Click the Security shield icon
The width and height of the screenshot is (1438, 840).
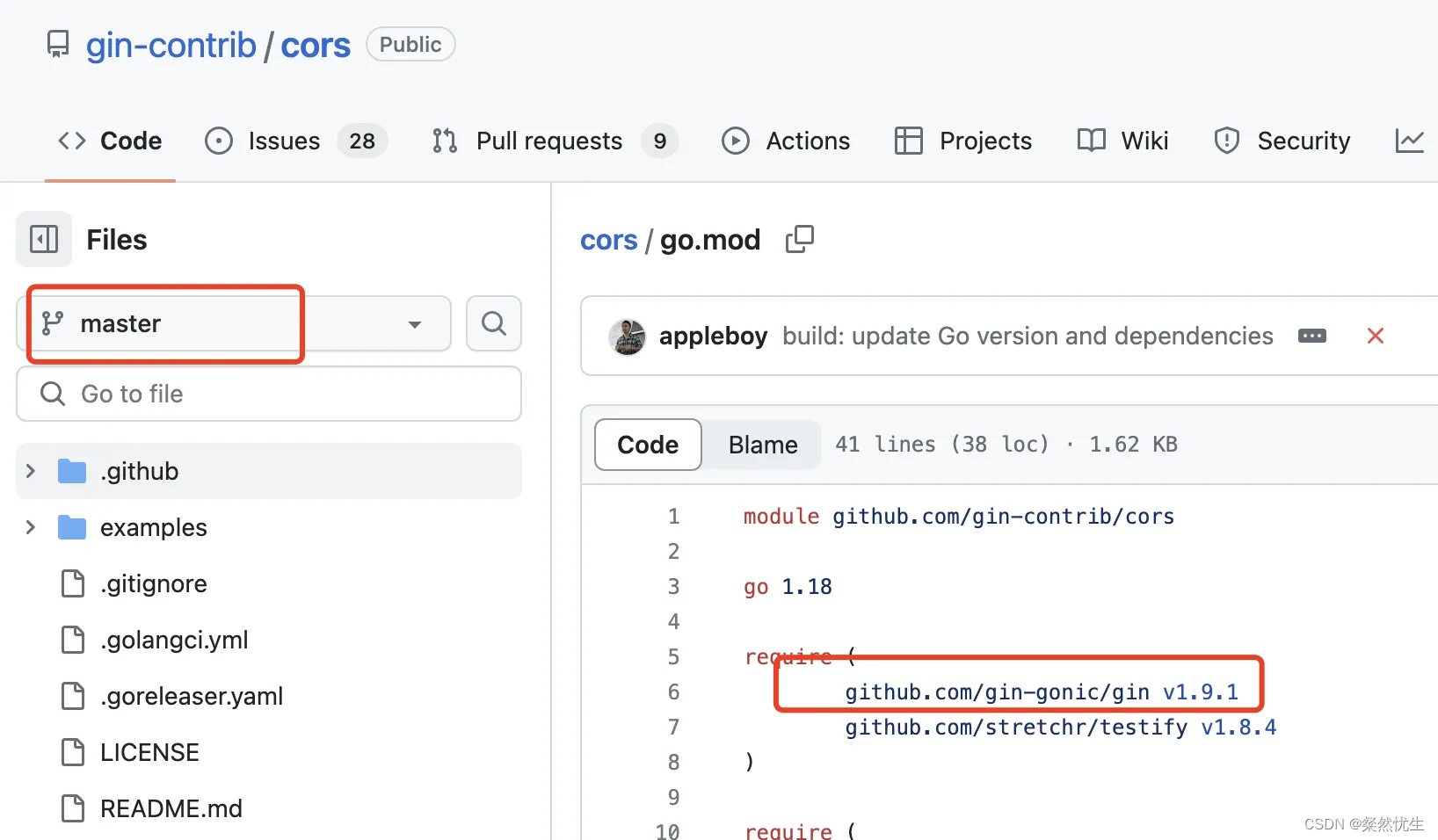(x=1227, y=141)
